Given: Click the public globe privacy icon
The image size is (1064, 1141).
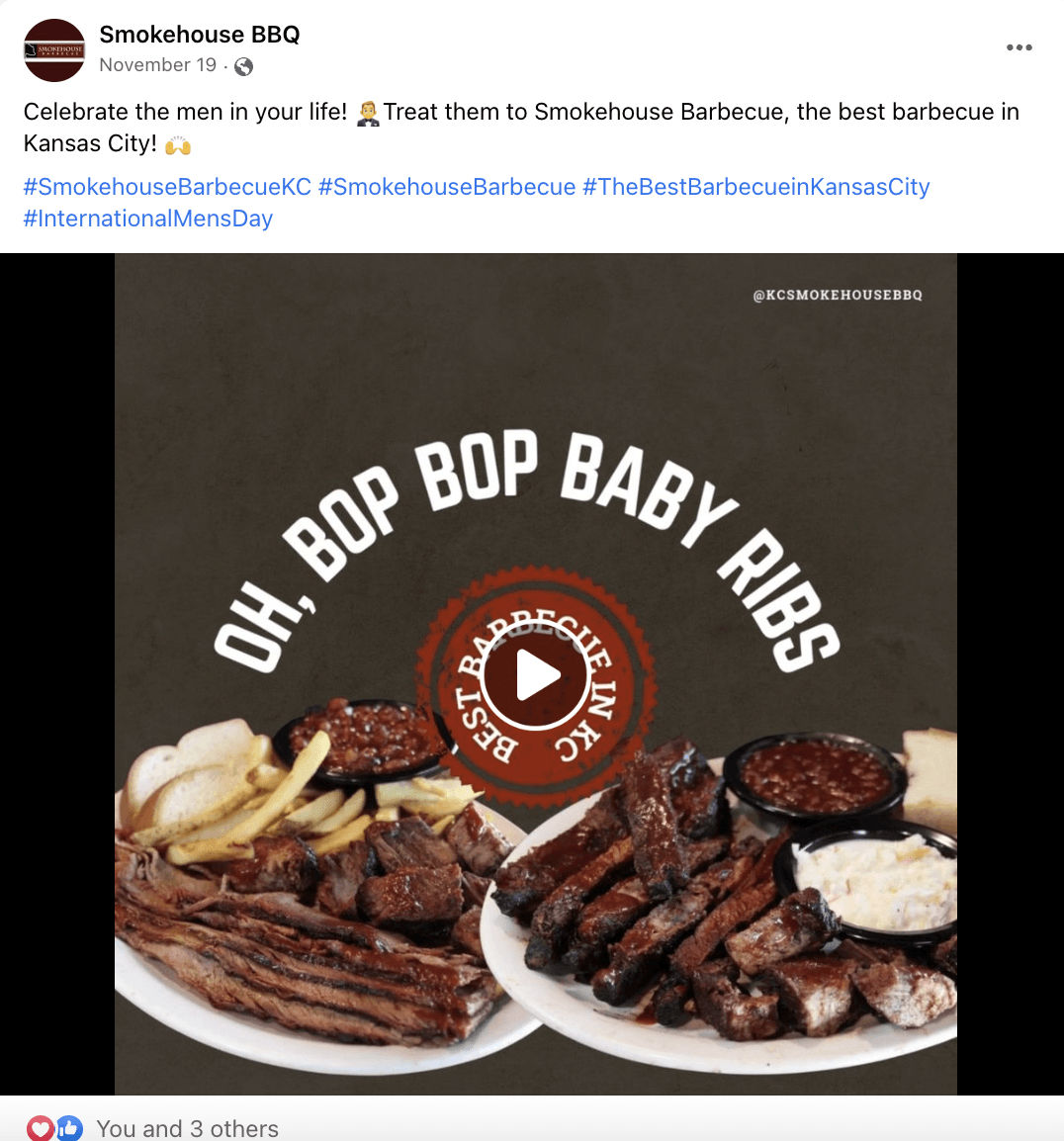Looking at the screenshot, I should (244, 66).
